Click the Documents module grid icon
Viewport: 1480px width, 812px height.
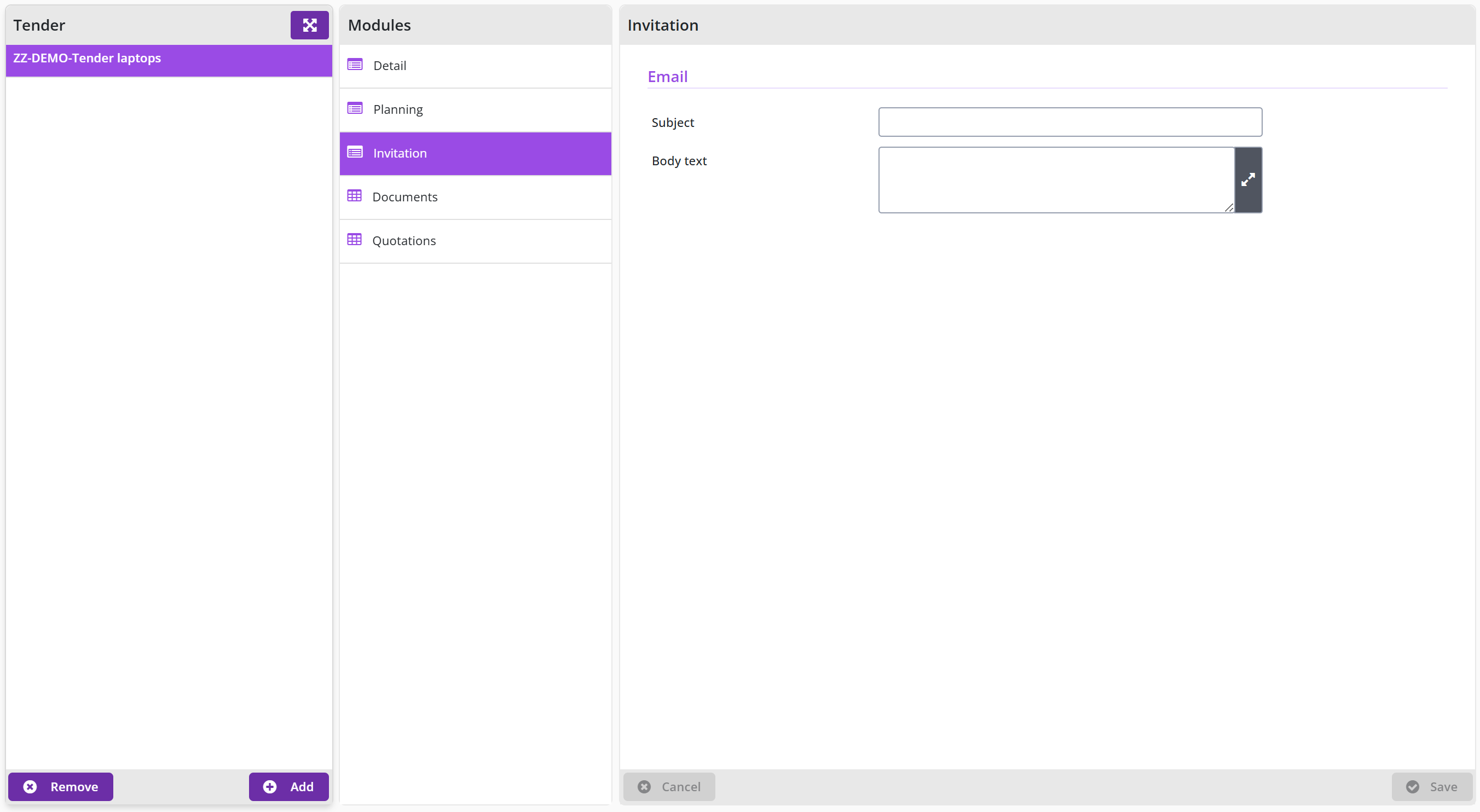[355, 196]
